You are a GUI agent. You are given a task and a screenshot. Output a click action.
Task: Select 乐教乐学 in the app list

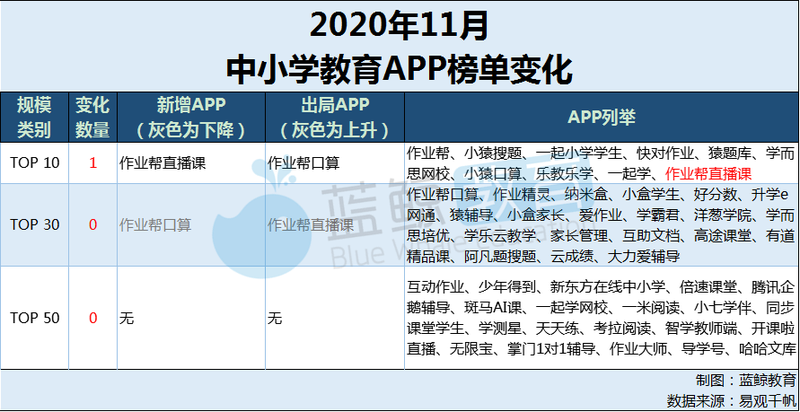[565, 173]
